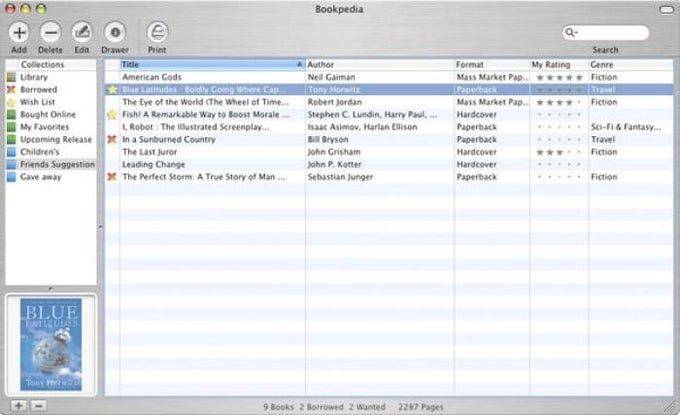Click the Wish List star icon in sidebar
The image size is (680, 415).
(11, 102)
